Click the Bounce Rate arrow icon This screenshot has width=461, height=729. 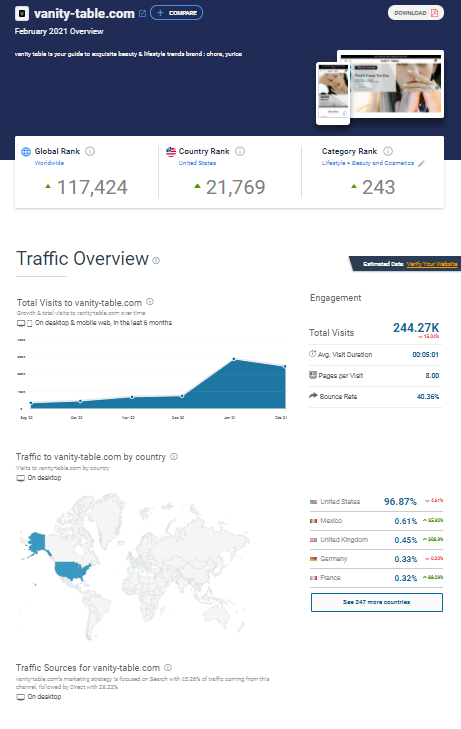pyautogui.click(x=313, y=396)
